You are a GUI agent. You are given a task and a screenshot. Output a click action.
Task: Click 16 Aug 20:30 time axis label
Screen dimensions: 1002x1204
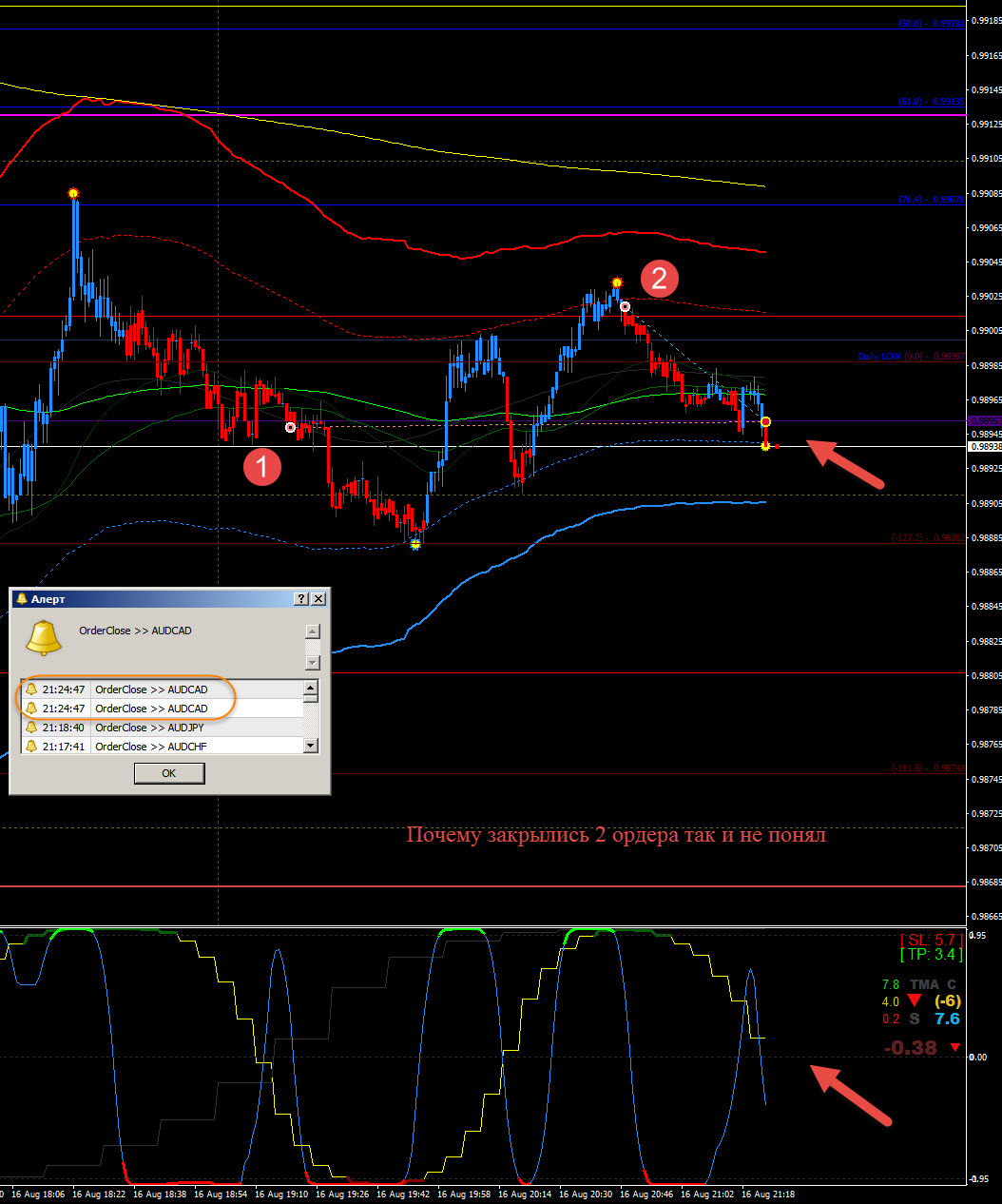coord(586,1194)
